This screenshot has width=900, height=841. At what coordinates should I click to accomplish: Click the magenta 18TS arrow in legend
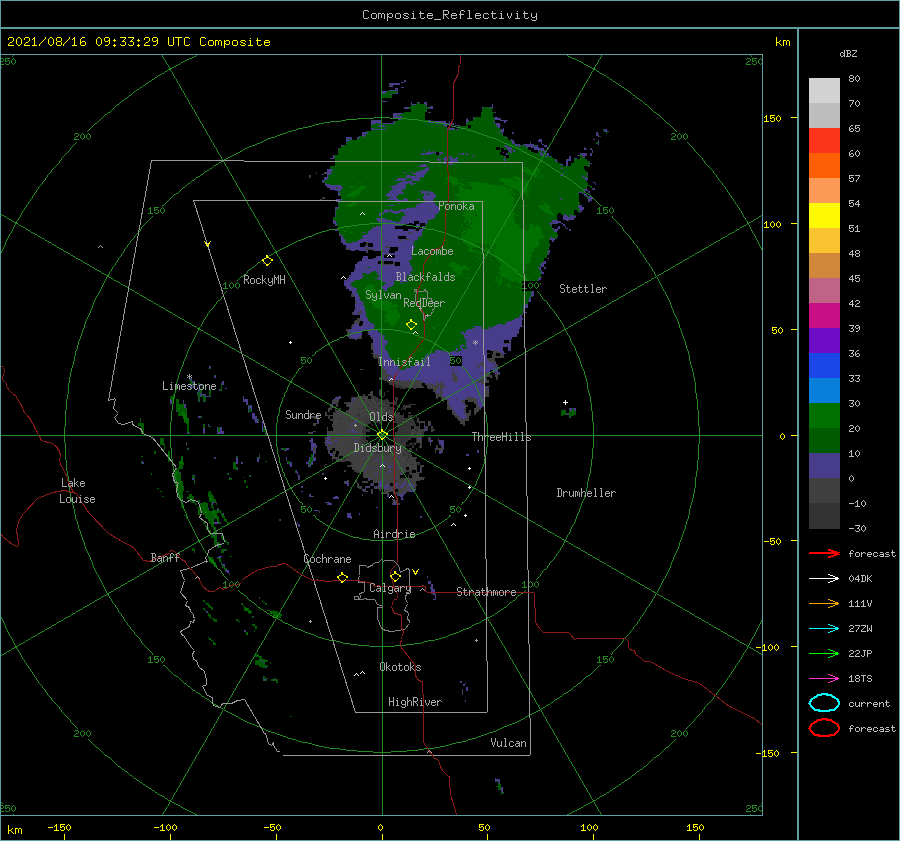coord(824,679)
